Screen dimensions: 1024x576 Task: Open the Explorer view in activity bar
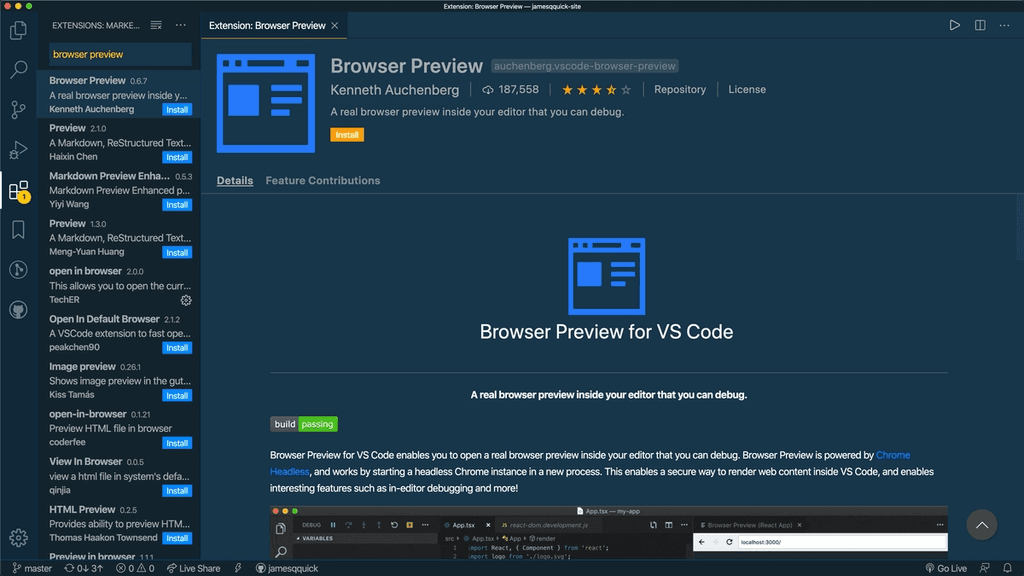tap(18, 30)
